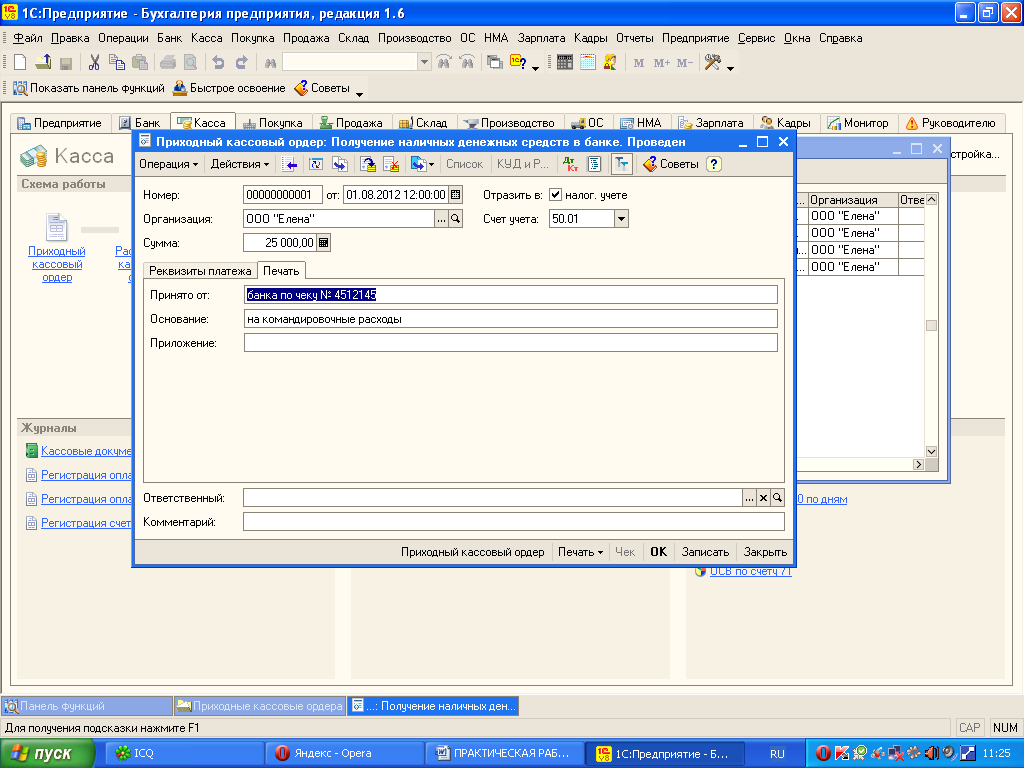Click the Основание input field

[x=511, y=319]
